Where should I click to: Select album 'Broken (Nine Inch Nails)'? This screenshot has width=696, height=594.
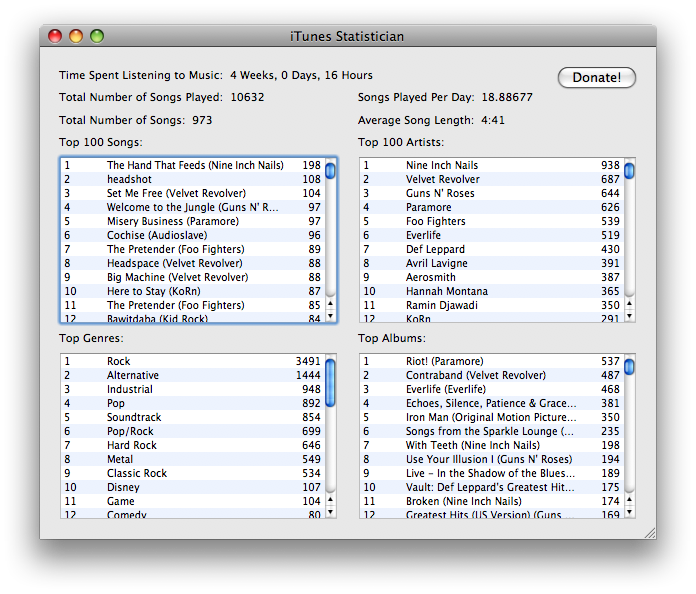click(x=492, y=501)
